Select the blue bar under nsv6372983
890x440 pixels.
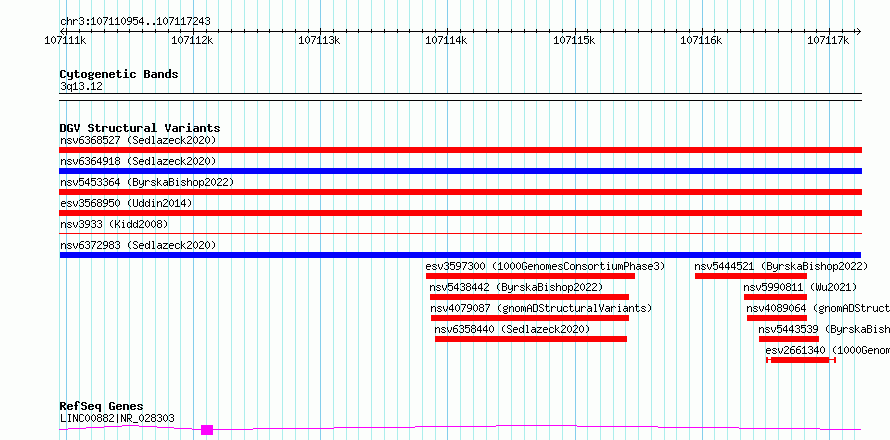click(460, 255)
